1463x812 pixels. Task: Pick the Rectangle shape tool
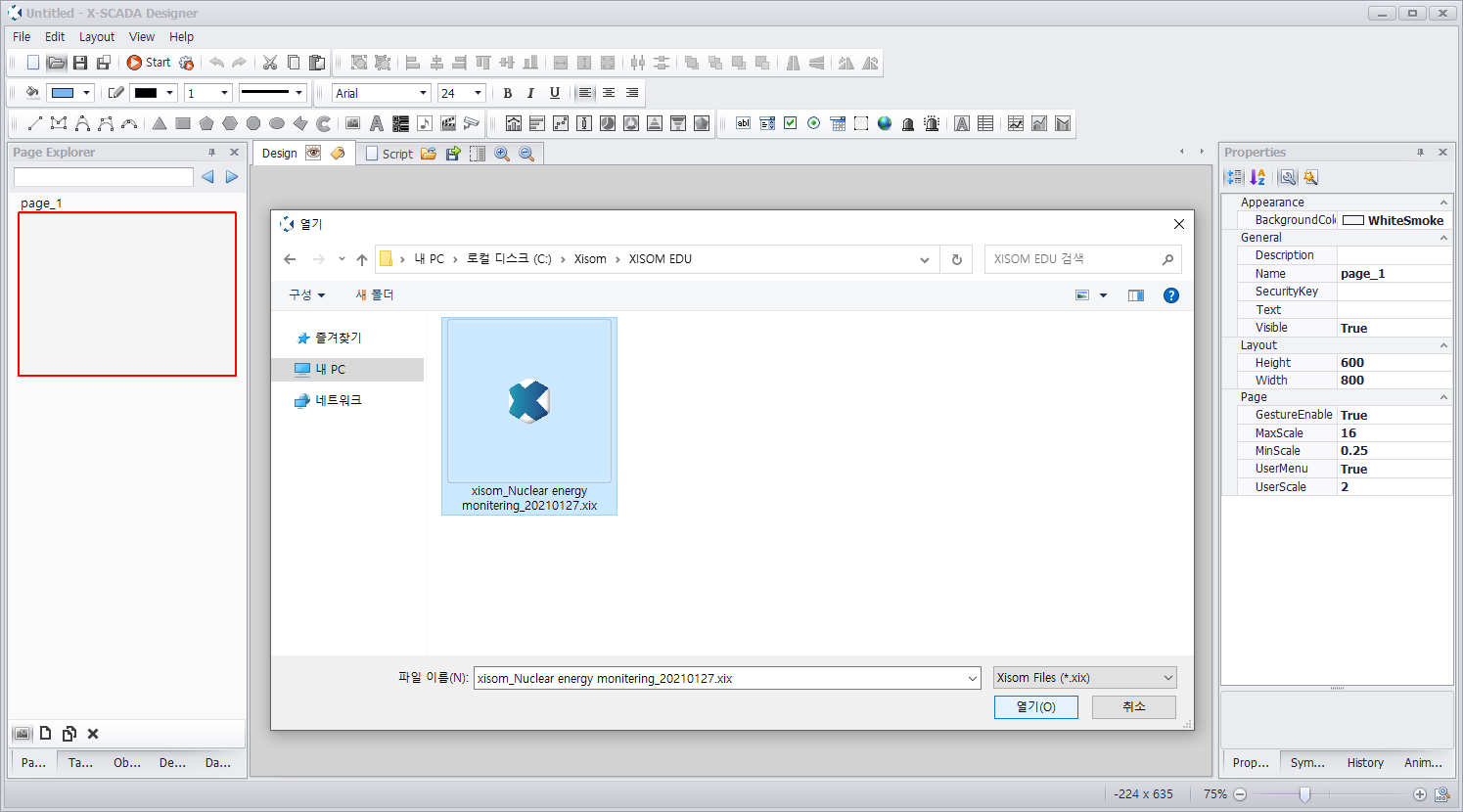pos(183,123)
